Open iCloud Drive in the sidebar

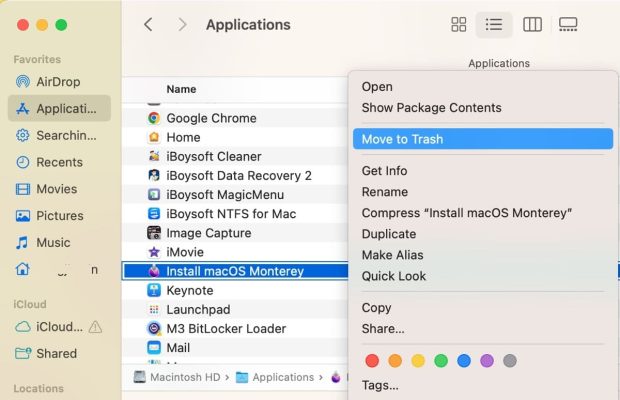pos(49,327)
